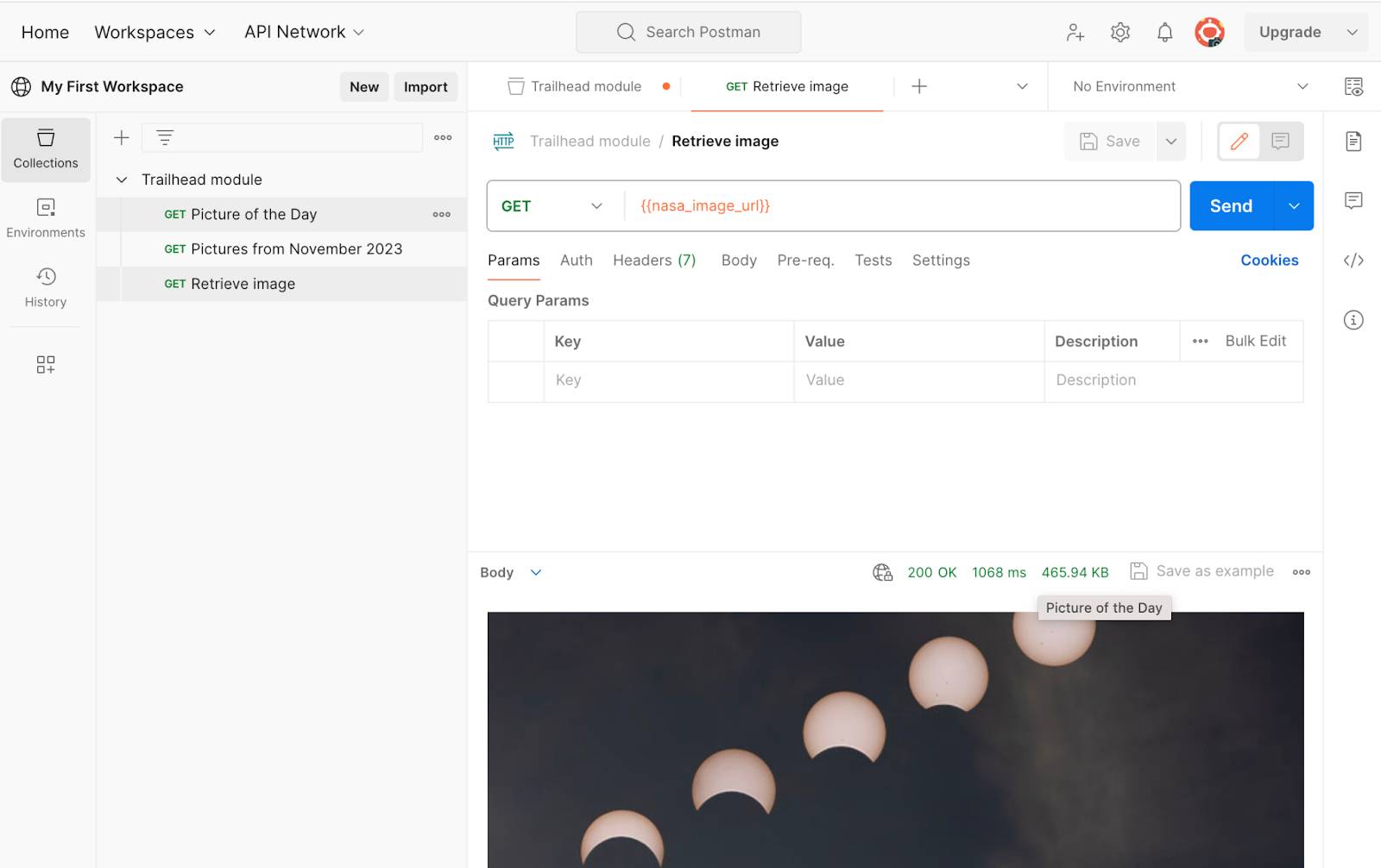This screenshot has height=868, width=1381.
Task: Select the GET Retrieve image tab
Action: (x=787, y=86)
